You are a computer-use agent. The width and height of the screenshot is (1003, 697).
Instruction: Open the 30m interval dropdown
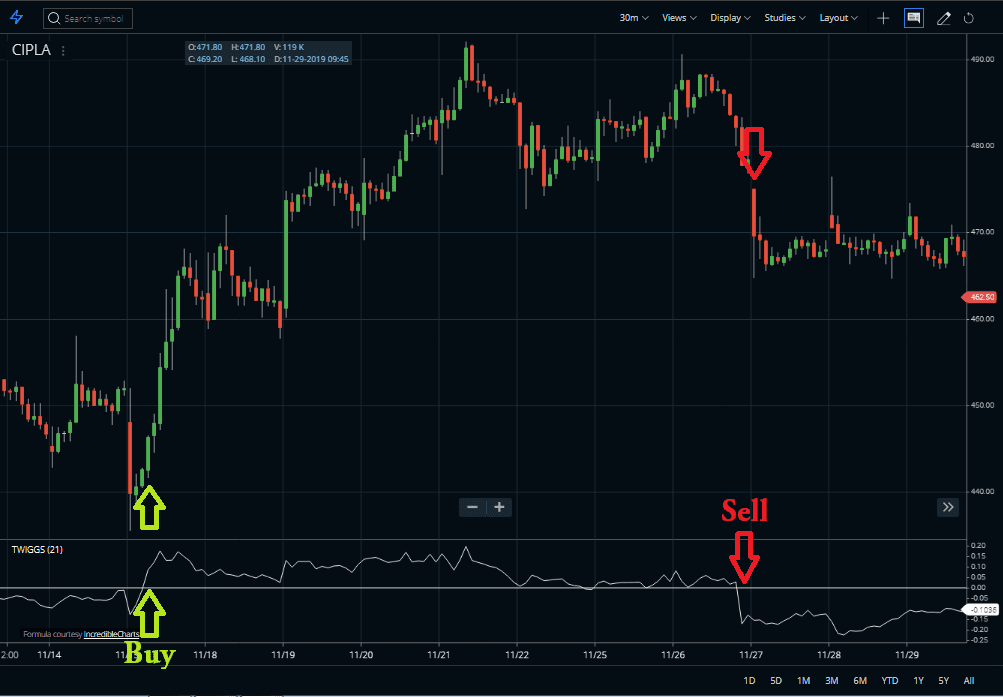click(x=633, y=18)
